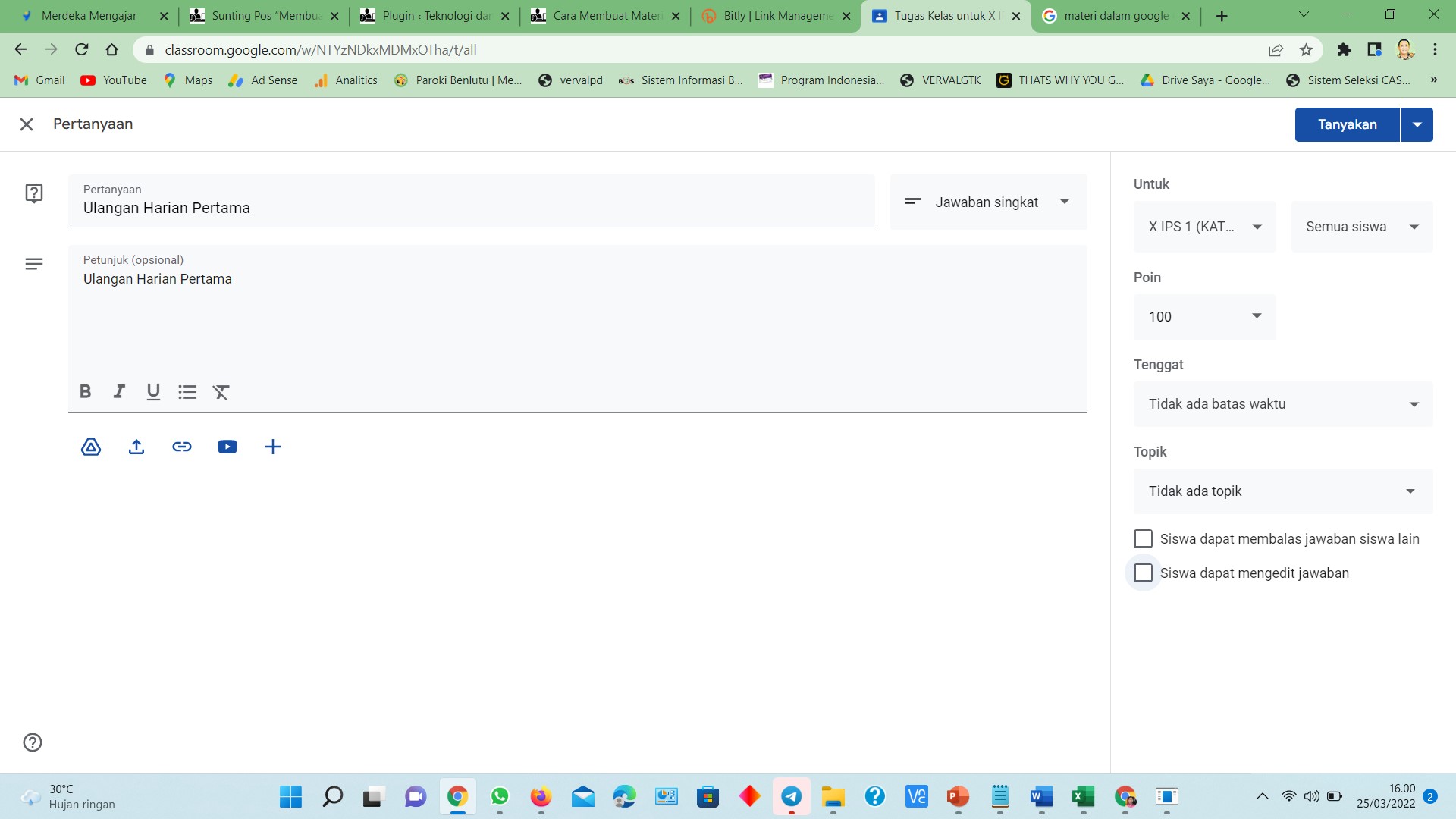Upload a file attachment

[x=136, y=447]
